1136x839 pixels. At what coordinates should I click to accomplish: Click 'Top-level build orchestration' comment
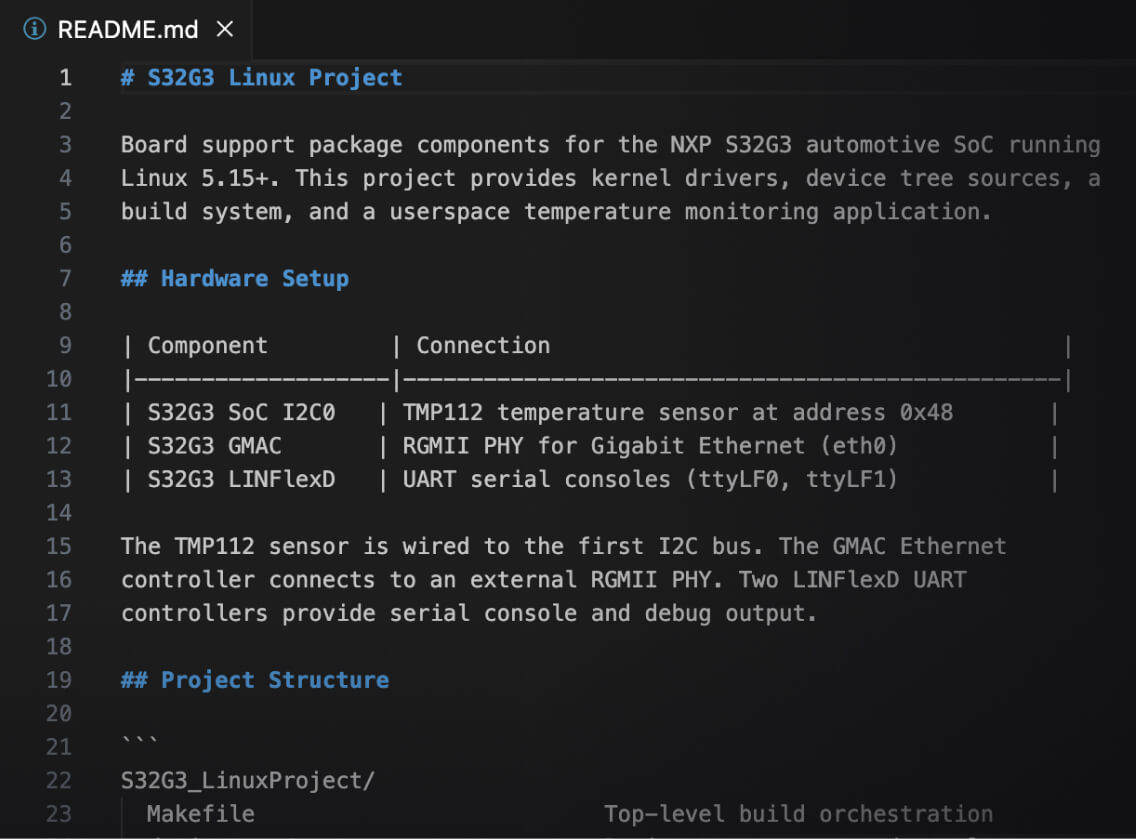(798, 814)
